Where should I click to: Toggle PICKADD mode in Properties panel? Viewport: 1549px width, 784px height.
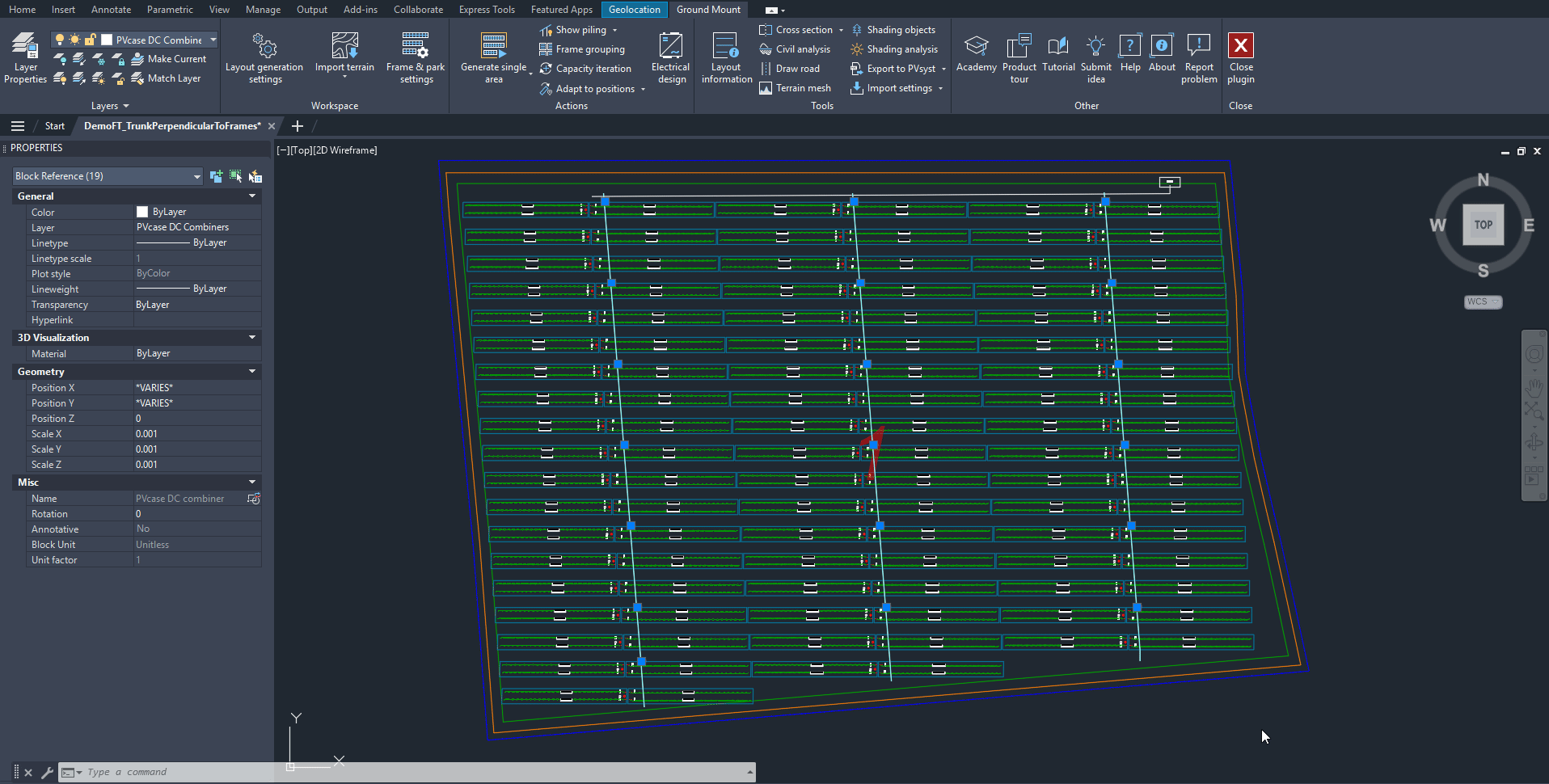click(216, 176)
